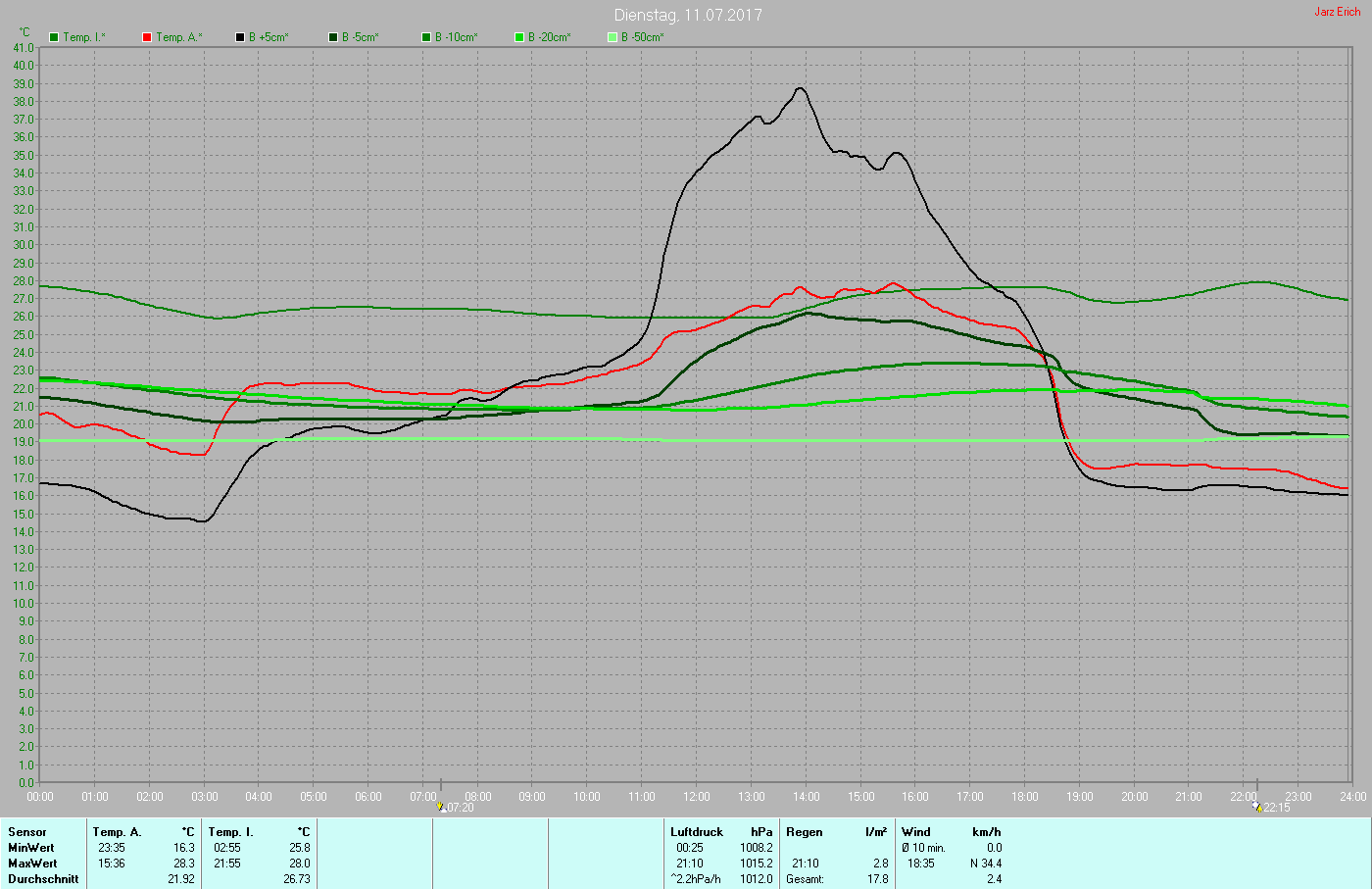Click the B -10cm legend swatch

[426, 37]
